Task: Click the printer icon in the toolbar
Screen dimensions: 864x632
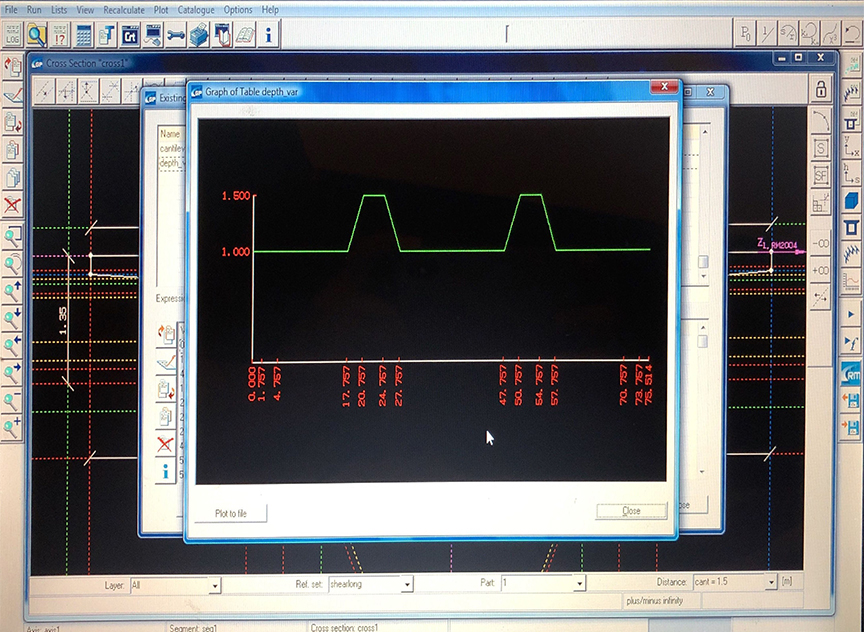Action: [197, 35]
